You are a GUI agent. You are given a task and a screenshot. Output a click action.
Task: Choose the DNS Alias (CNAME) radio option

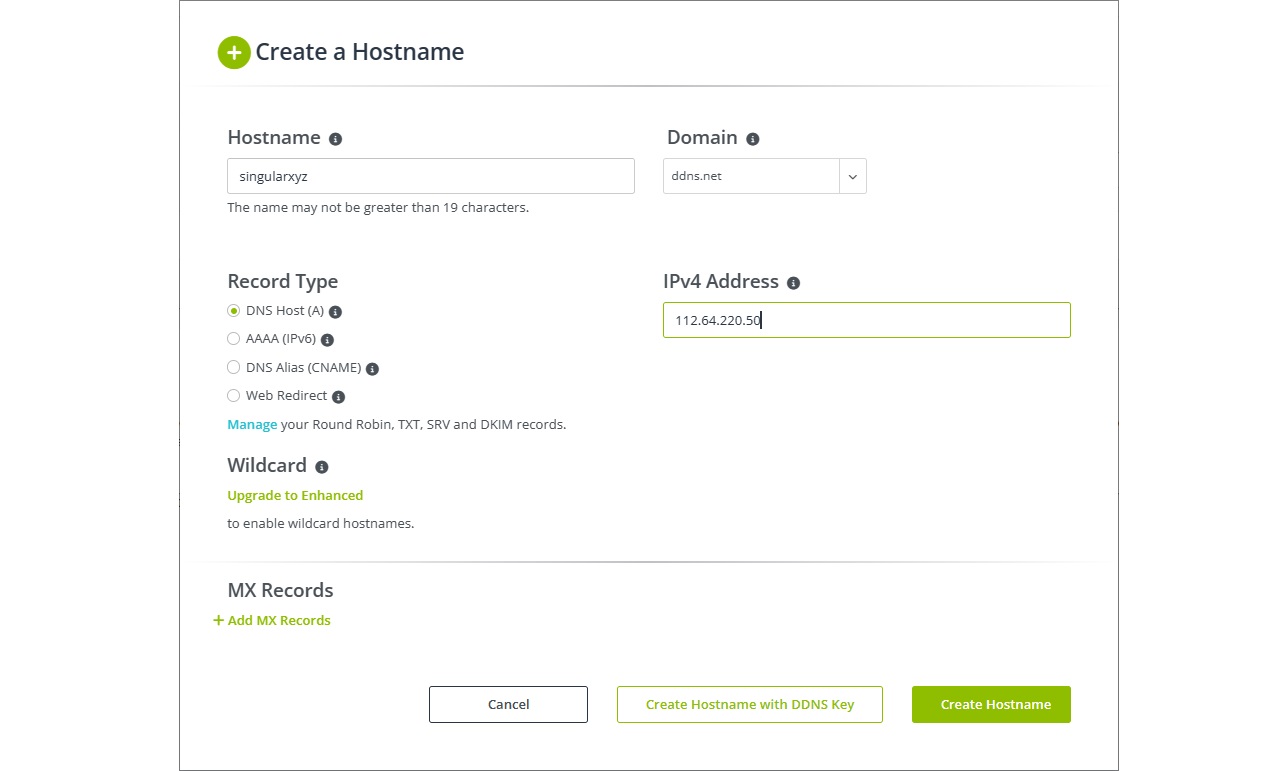point(234,367)
